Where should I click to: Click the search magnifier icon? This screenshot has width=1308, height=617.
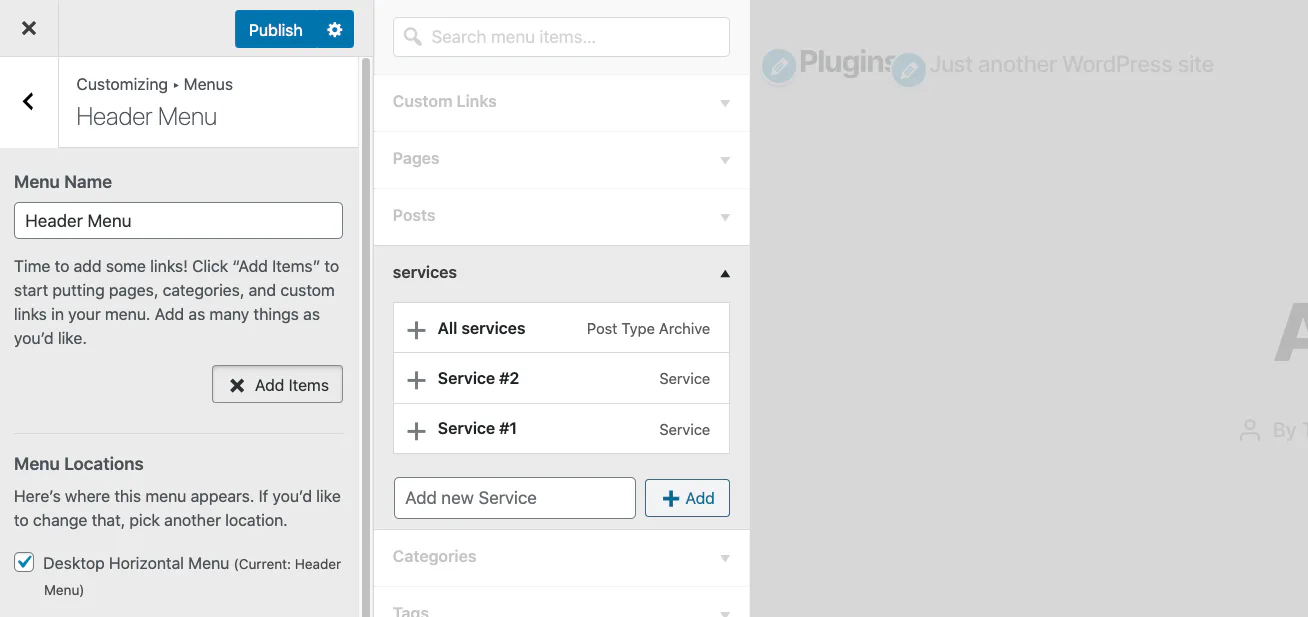[413, 37]
